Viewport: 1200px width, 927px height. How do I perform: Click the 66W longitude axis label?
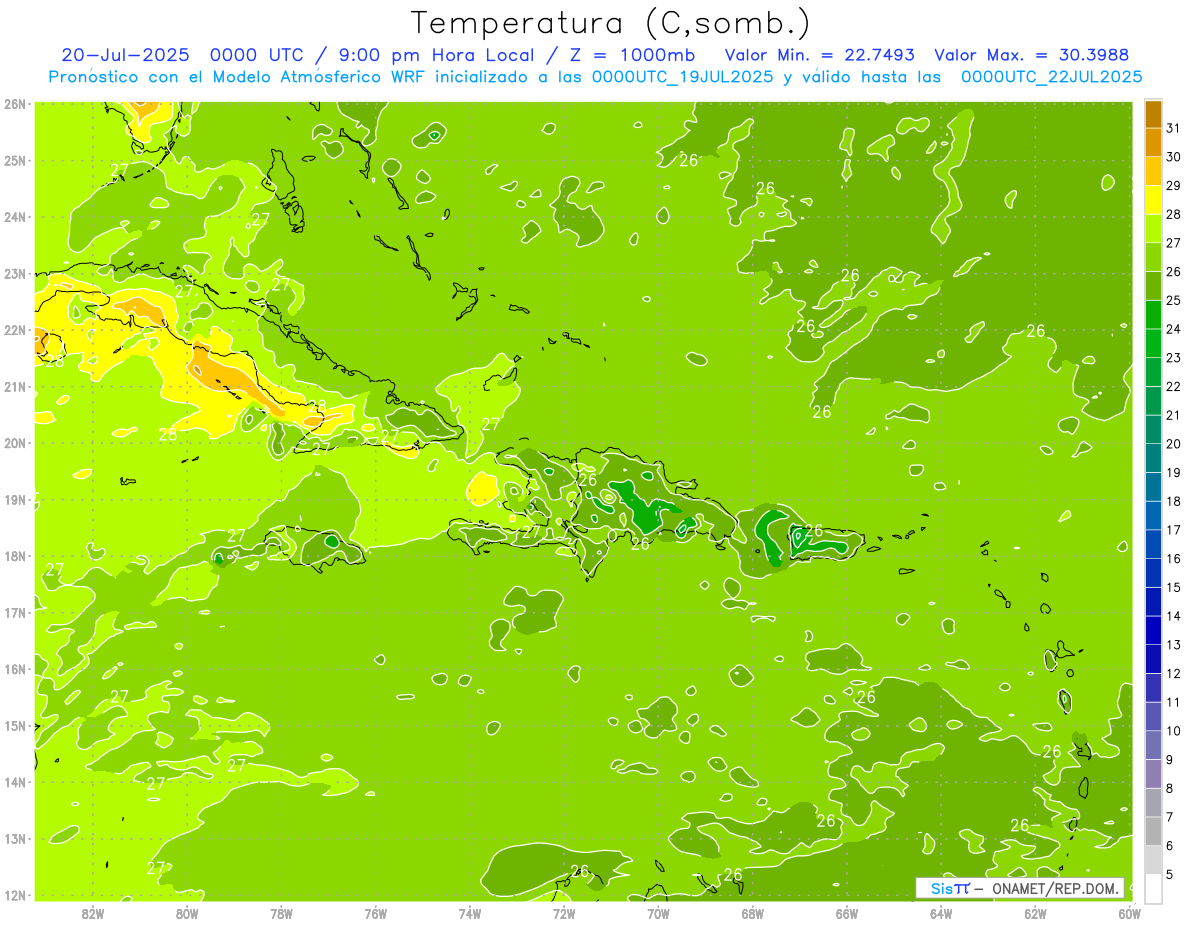click(x=847, y=912)
